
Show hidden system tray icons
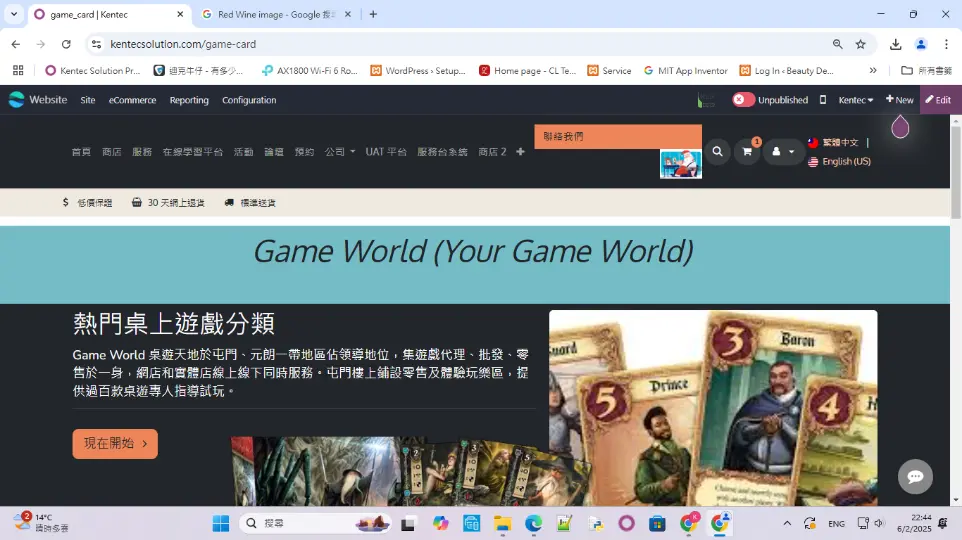click(x=787, y=523)
